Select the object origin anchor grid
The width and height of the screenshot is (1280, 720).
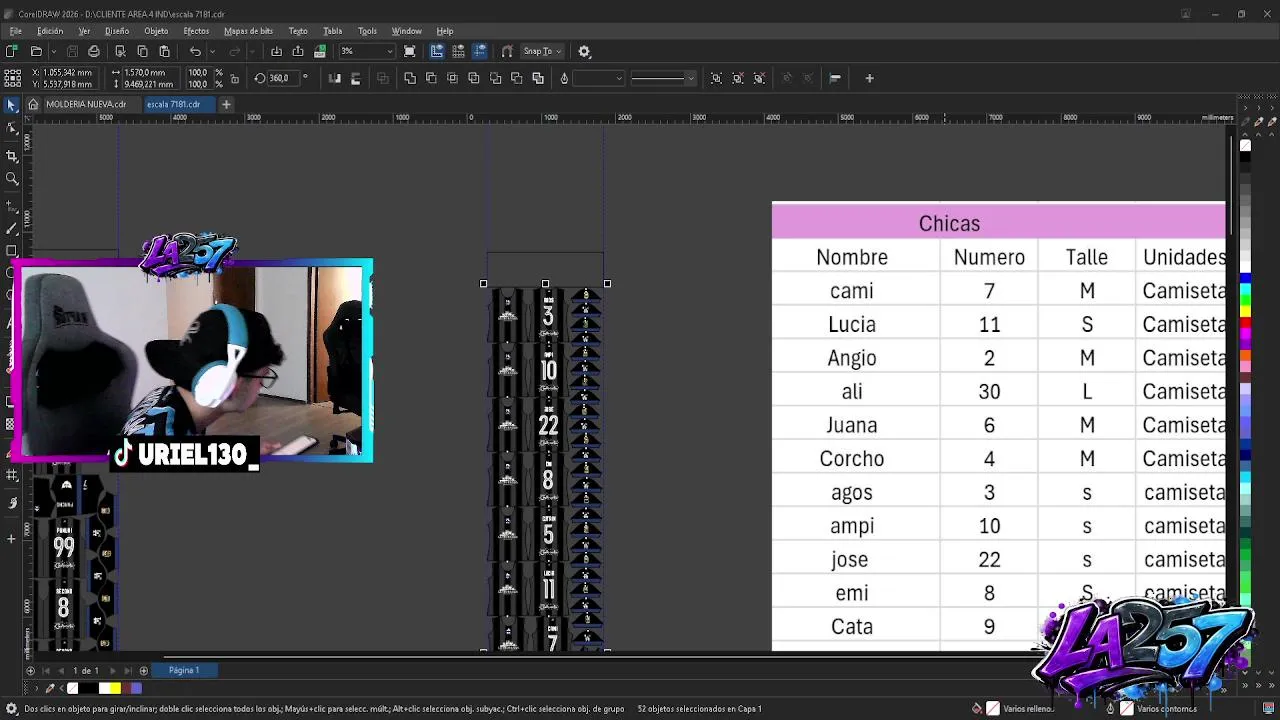(12, 78)
